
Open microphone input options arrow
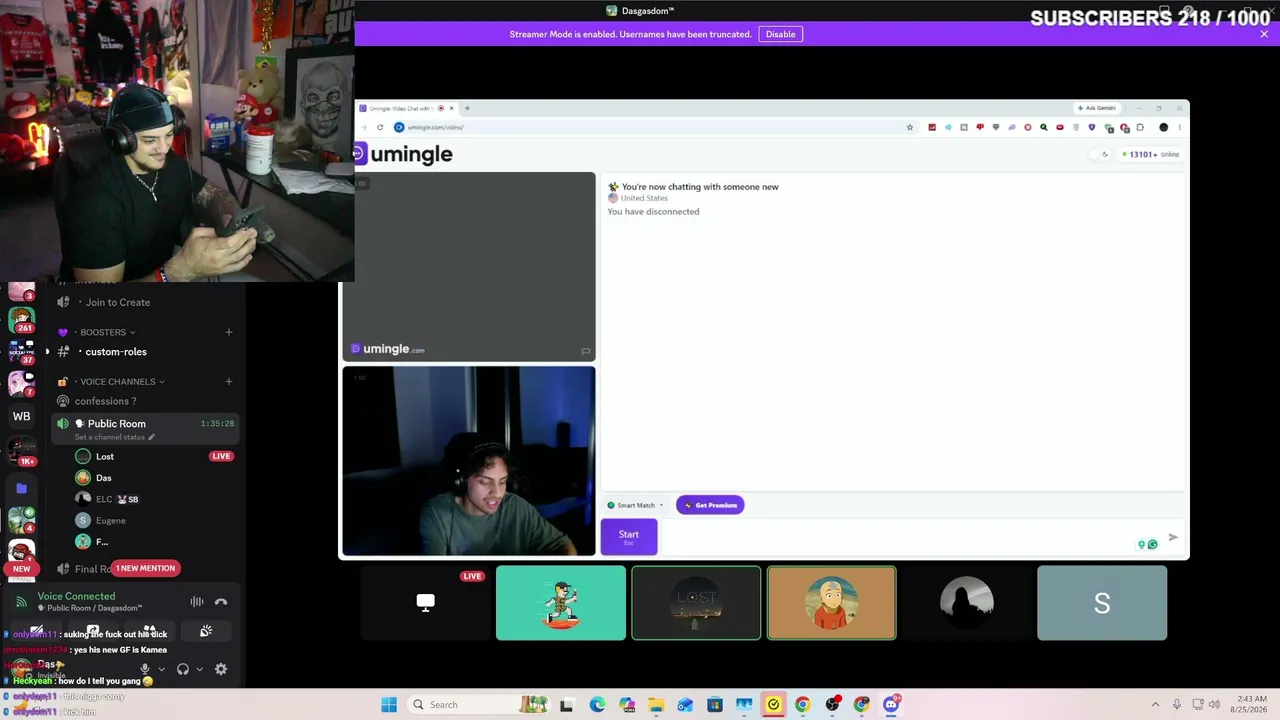[x=161, y=669]
